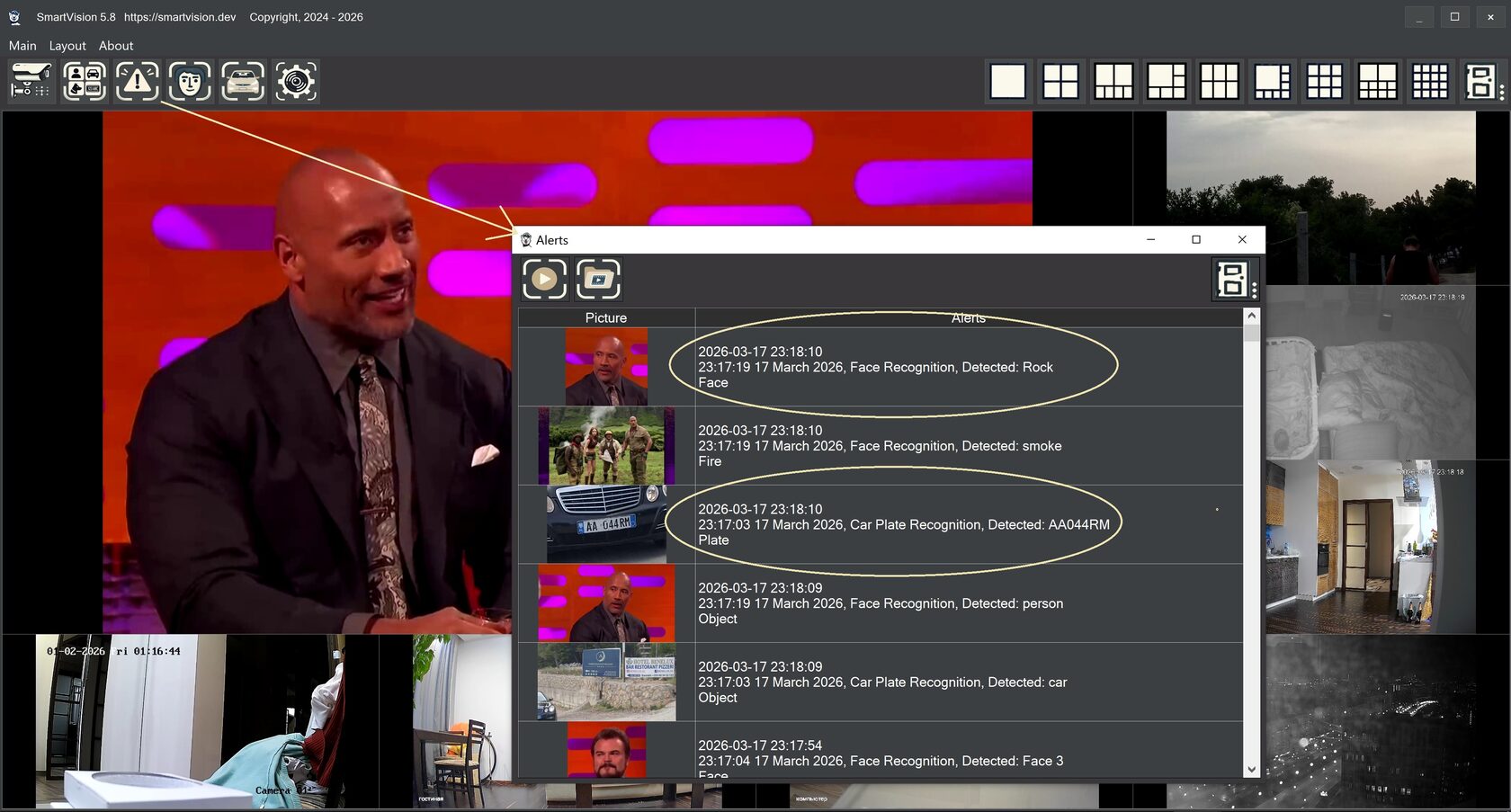
Task: Open the video folder icon in Alerts
Action: [x=598, y=279]
